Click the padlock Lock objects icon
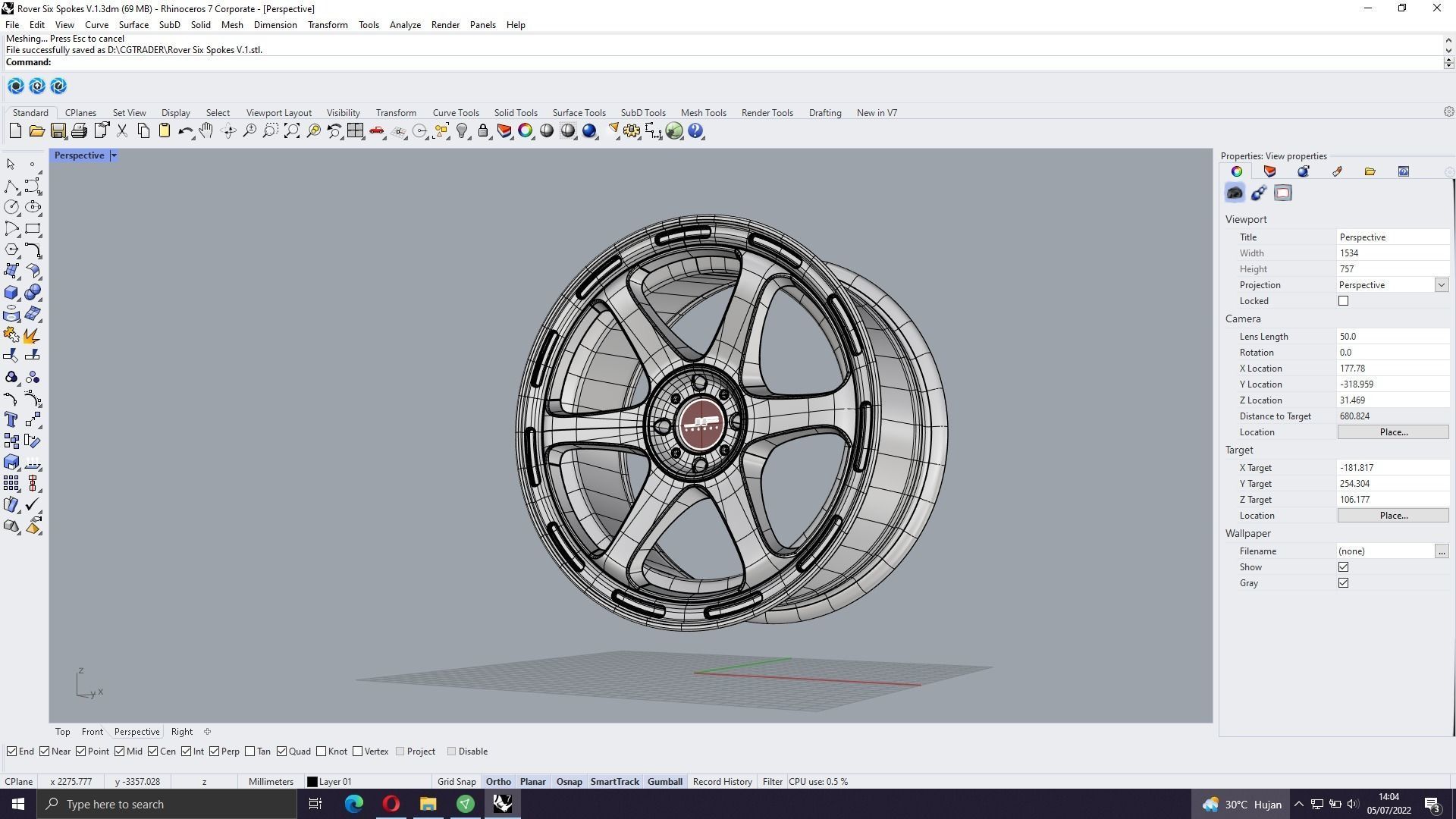The width and height of the screenshot is (1456, 819). point(483,131)
